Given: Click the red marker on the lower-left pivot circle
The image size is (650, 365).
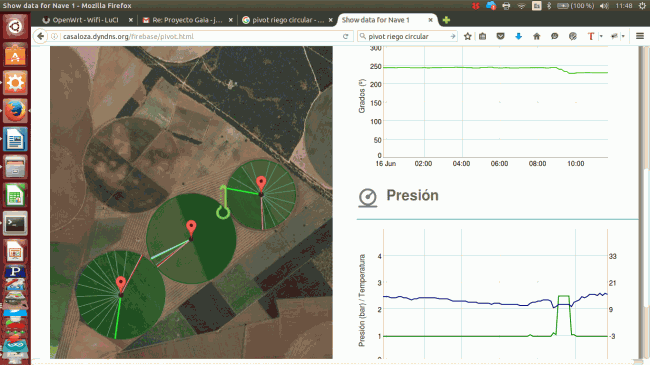Looking at the screenshot, I should (x=121, y=283).
